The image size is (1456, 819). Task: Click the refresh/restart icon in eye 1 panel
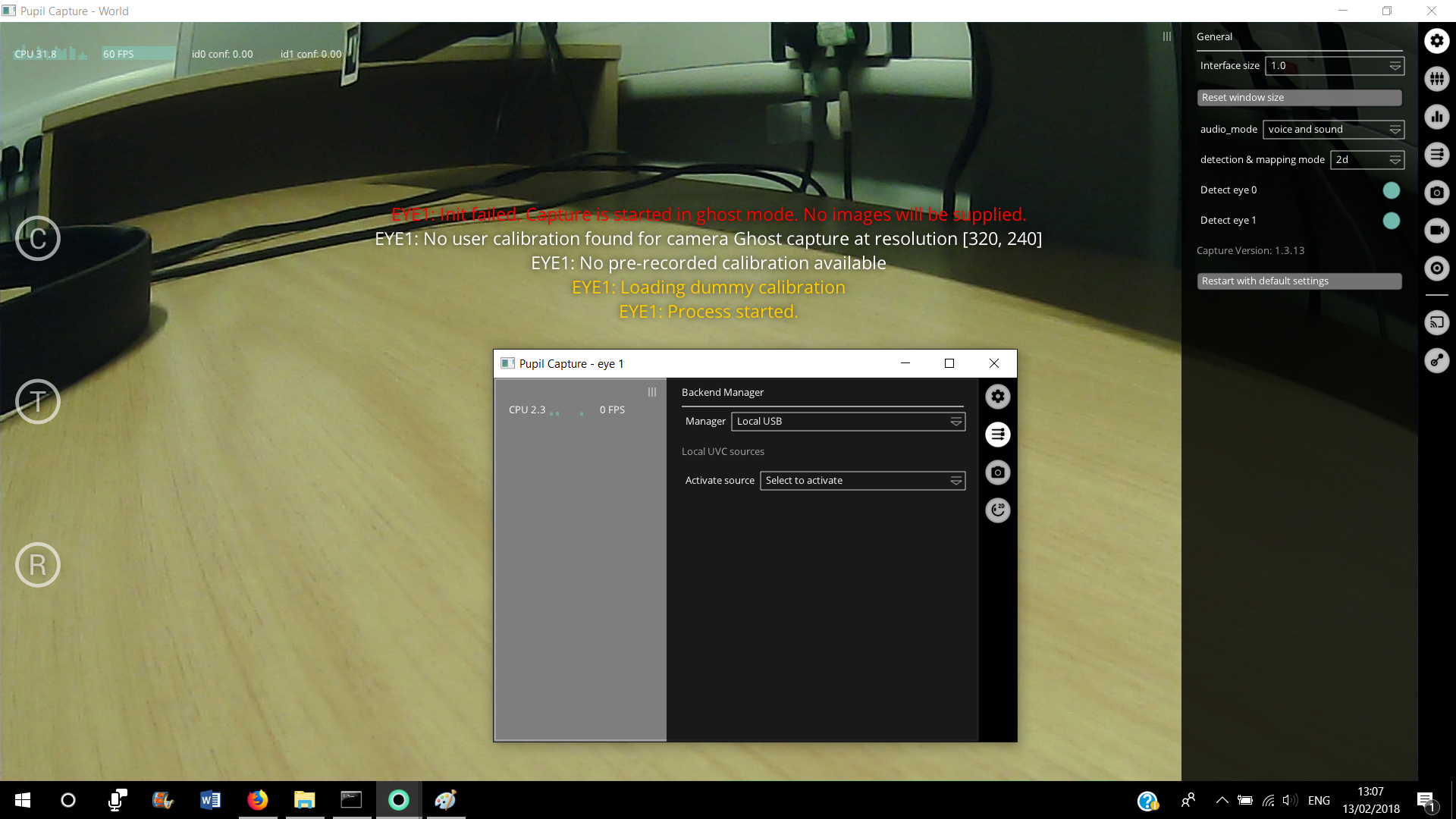click(998, 510)
